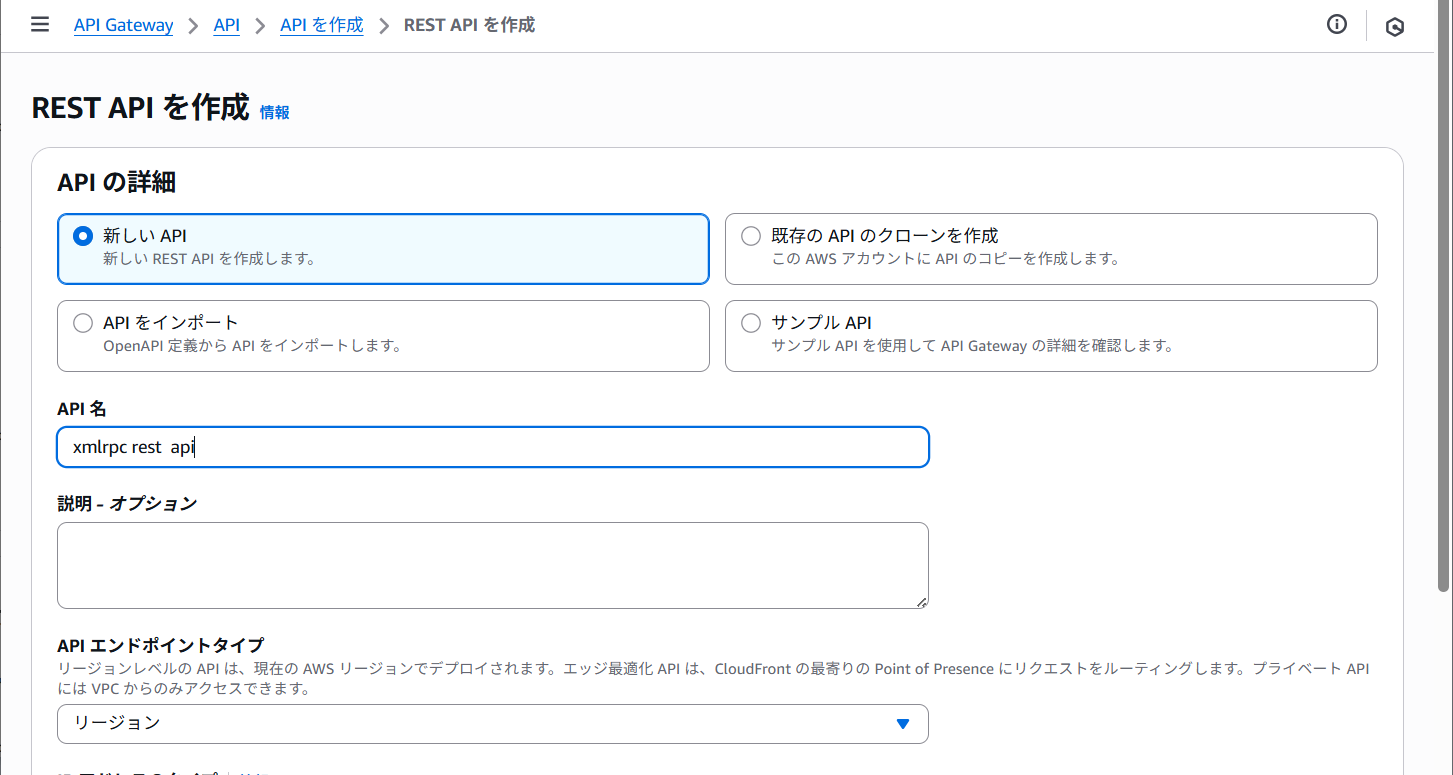Screen dimensions: 1453x775
Task: Click the blue dropdown arrow for リージョン
Action: click(902, 723)
